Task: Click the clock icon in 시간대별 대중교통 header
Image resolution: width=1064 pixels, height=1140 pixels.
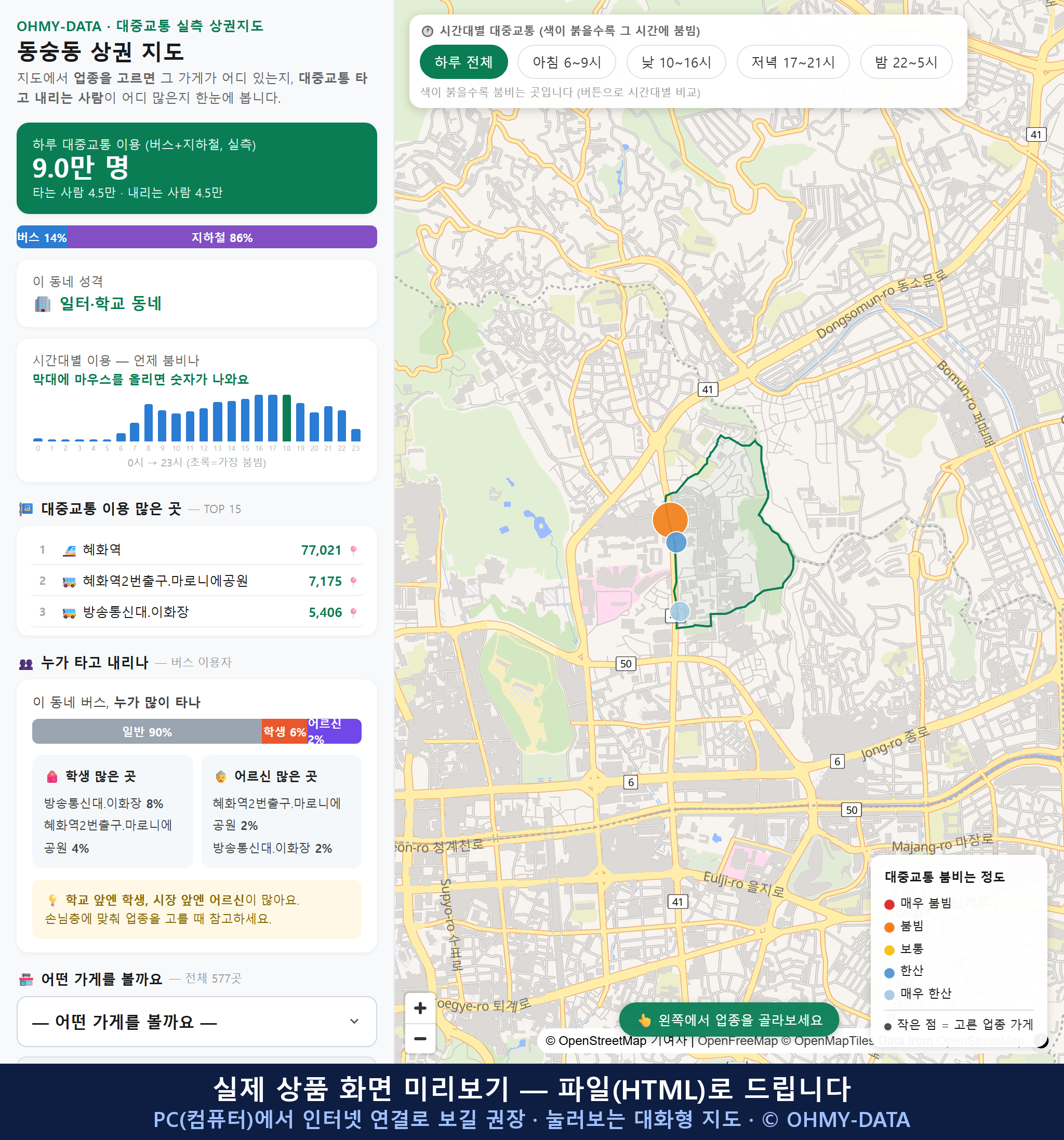Action: 428,31
